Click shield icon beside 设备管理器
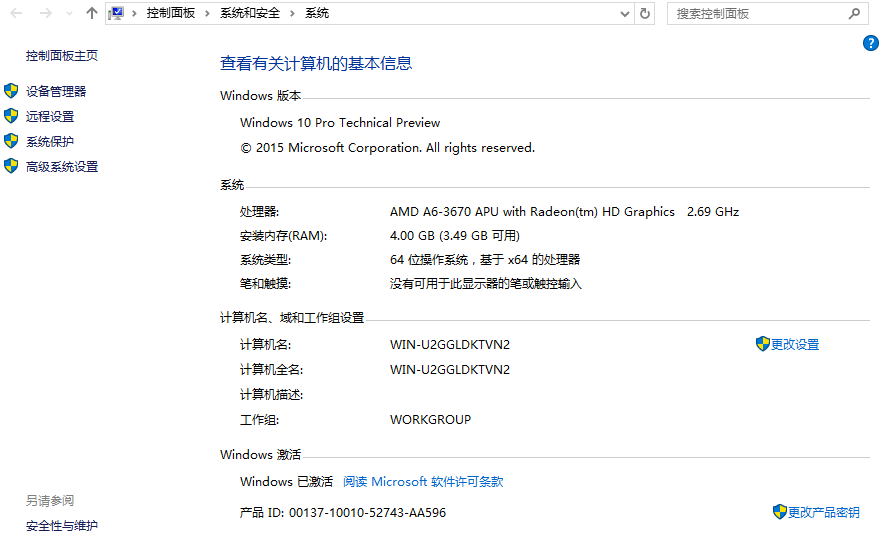The width and height of the screenshot is (879, 540). [11, 91]
